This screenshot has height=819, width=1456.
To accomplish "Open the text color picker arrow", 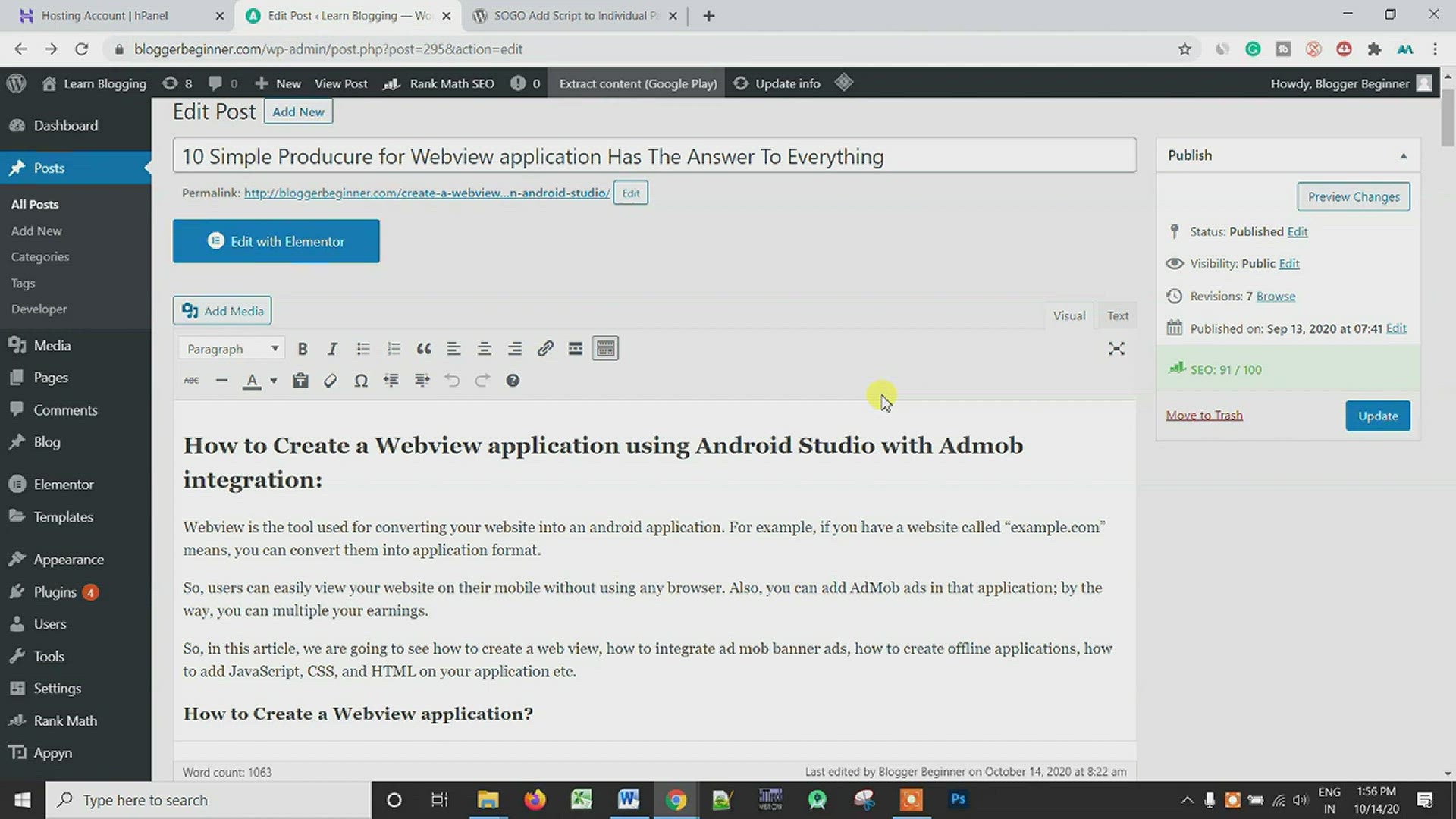I will (x=272, y=381).
